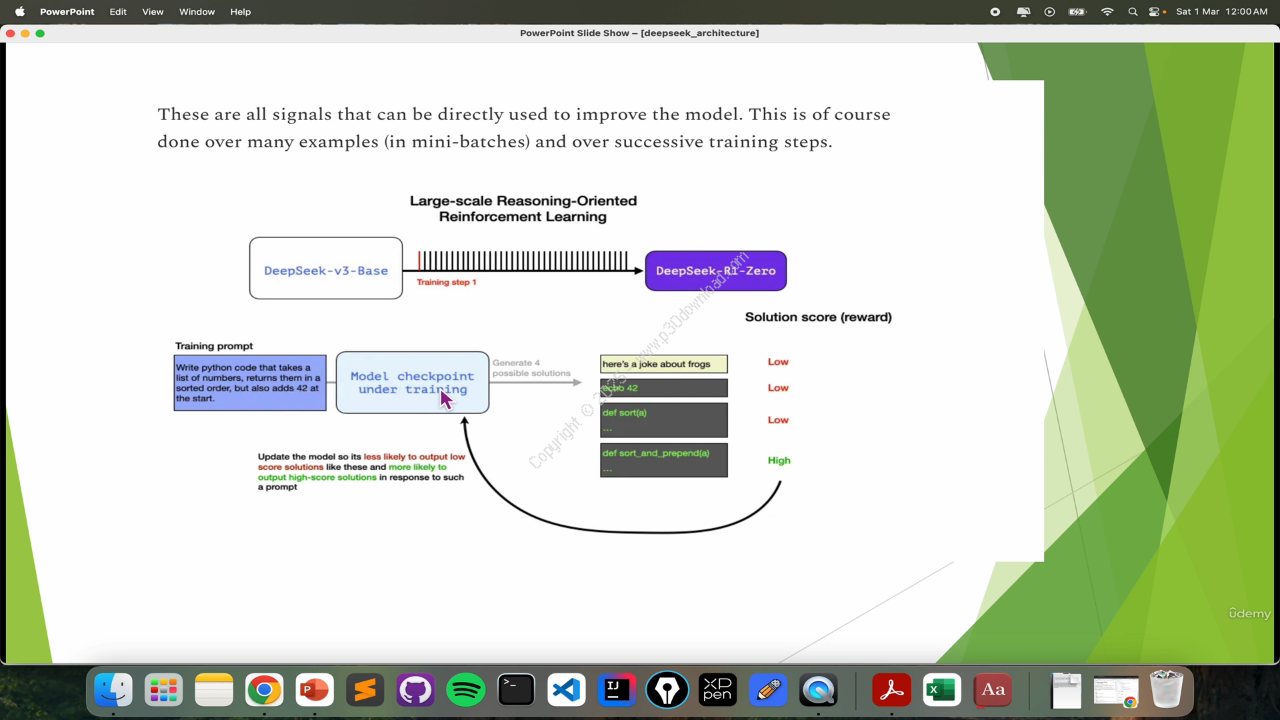Image resolution: width=1280 pixels, height=720 pixels.
Task: Click the "Low" label beside echo 42
Action: point(778,388)
